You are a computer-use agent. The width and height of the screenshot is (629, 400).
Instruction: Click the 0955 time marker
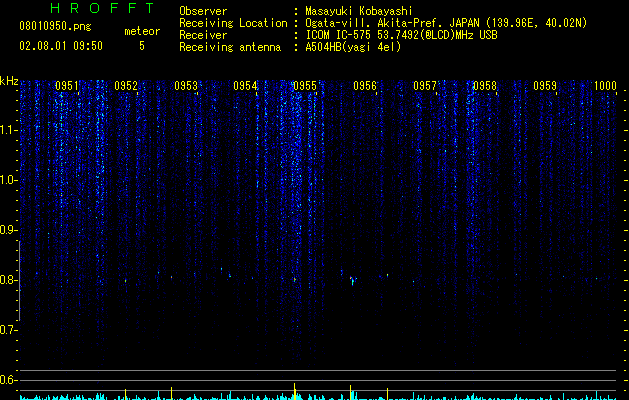point(305,86)
